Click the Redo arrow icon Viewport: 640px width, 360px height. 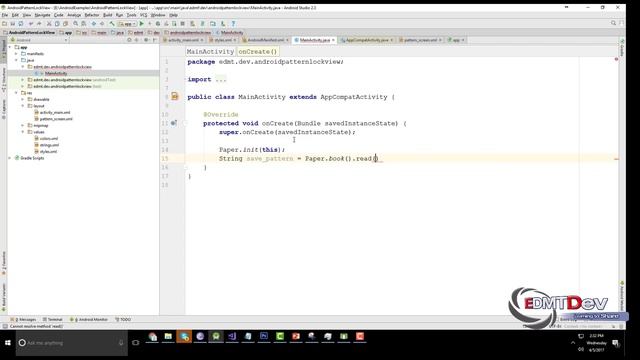pos(39,24)
